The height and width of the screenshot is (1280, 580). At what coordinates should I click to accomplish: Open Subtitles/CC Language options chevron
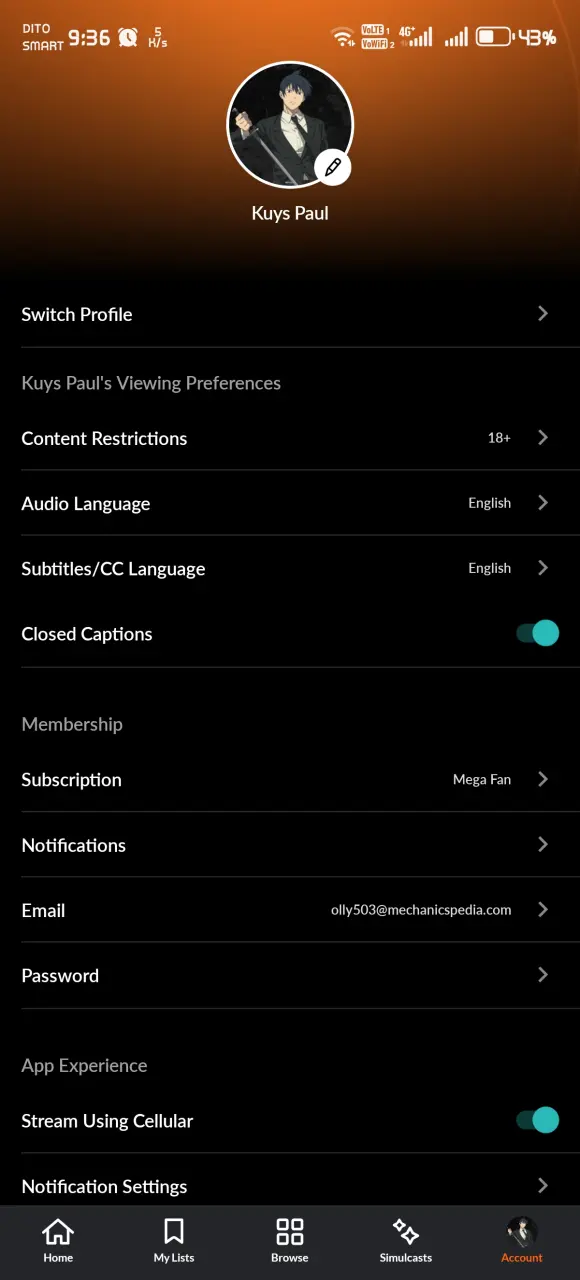[543, 568]
